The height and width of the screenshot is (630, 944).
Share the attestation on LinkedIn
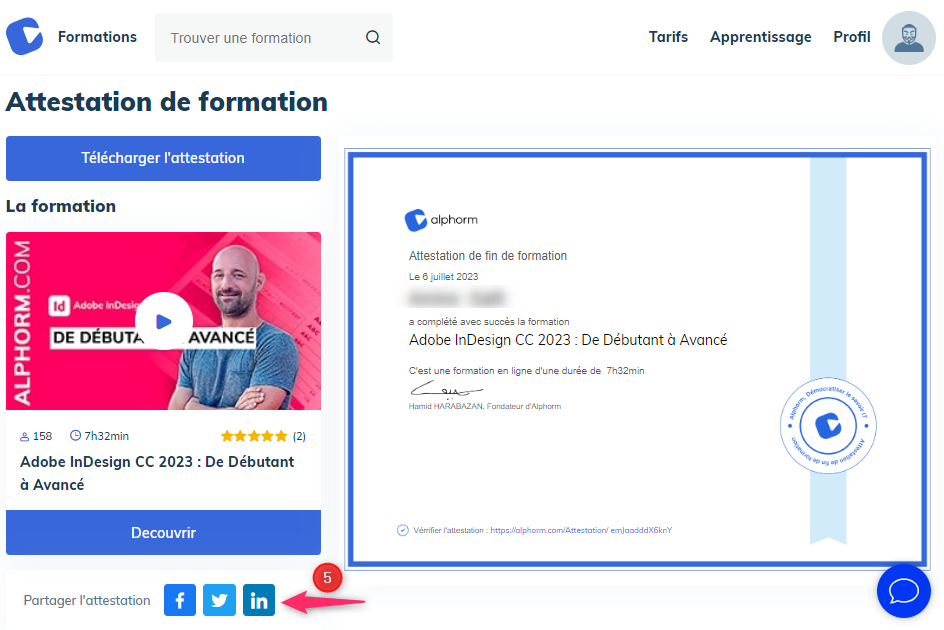(x=259, y=600)
